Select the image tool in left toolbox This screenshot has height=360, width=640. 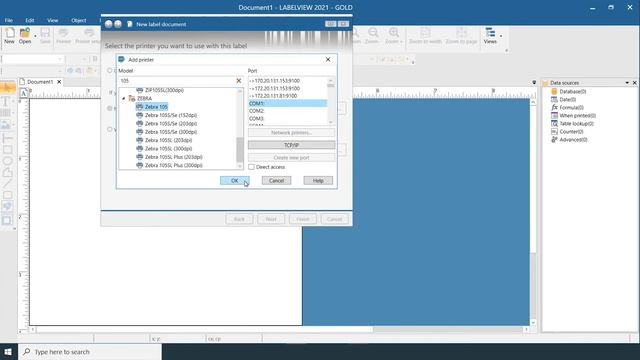click(6, 124)
